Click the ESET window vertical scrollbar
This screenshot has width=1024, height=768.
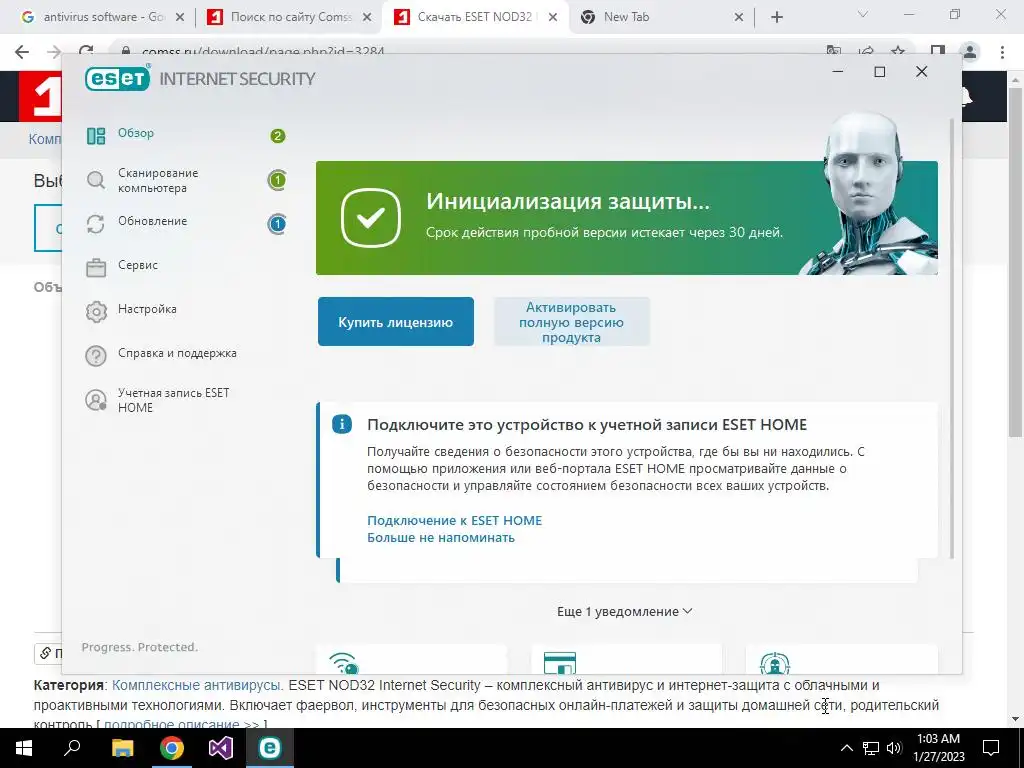tap(951, 338)
